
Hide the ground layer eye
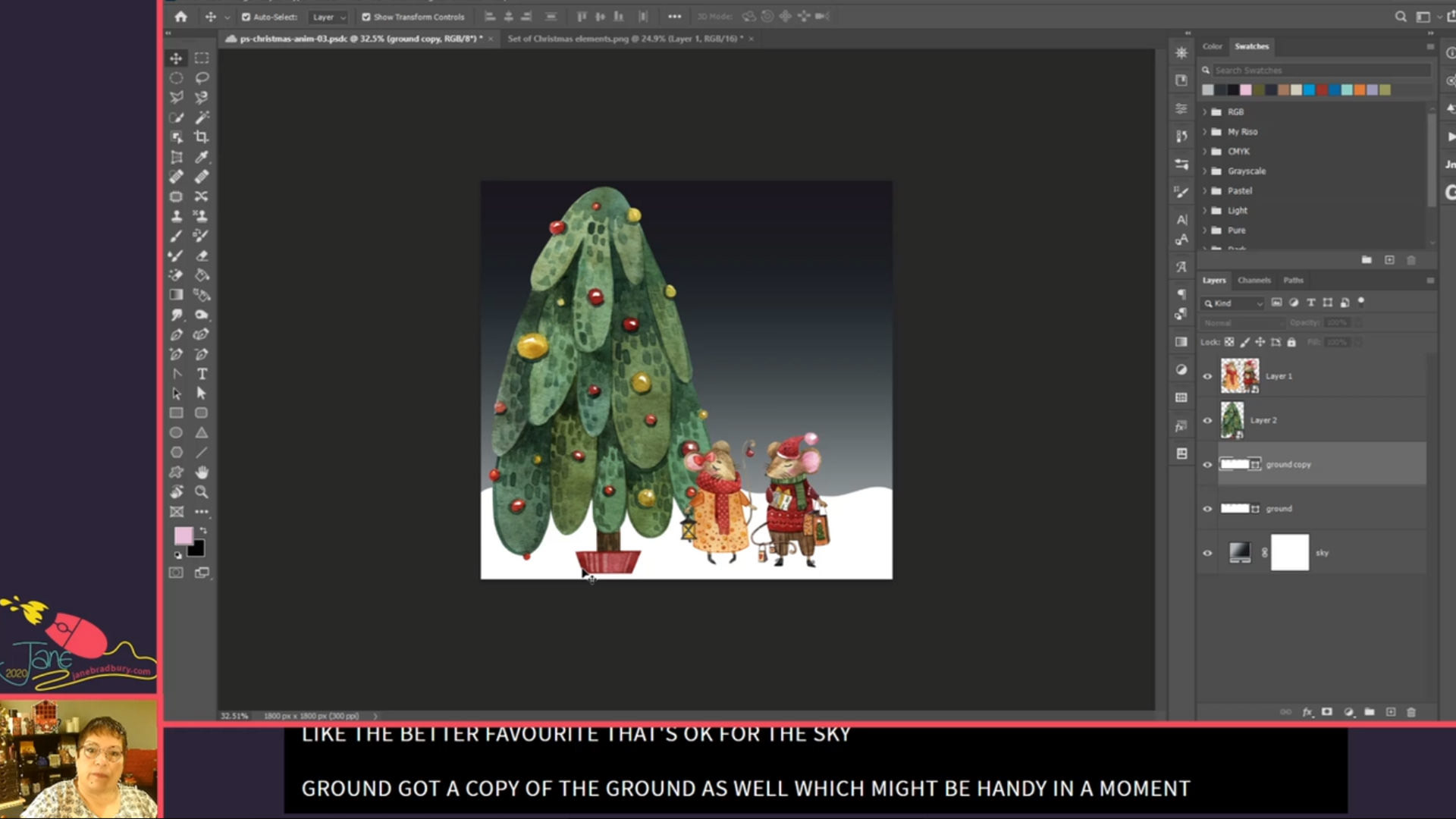(1208, 509)
